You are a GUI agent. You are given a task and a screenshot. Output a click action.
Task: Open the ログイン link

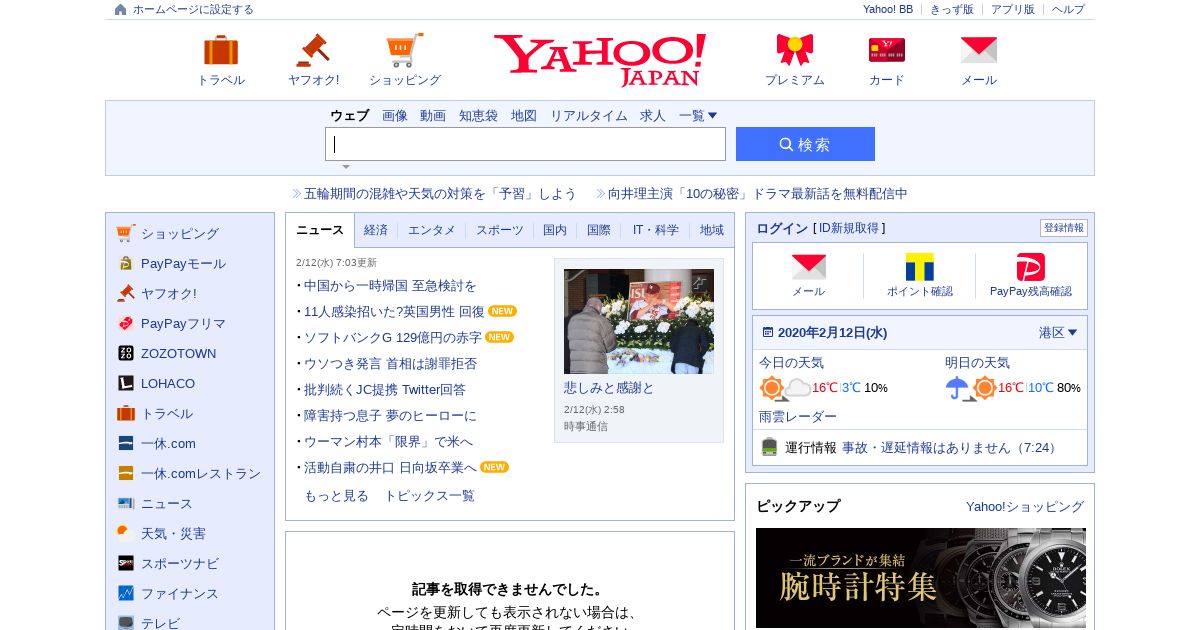click(x=782, y=228)
